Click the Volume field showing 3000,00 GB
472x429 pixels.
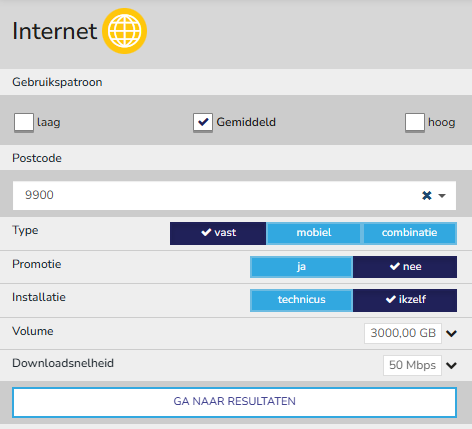(x=403, y=333)
